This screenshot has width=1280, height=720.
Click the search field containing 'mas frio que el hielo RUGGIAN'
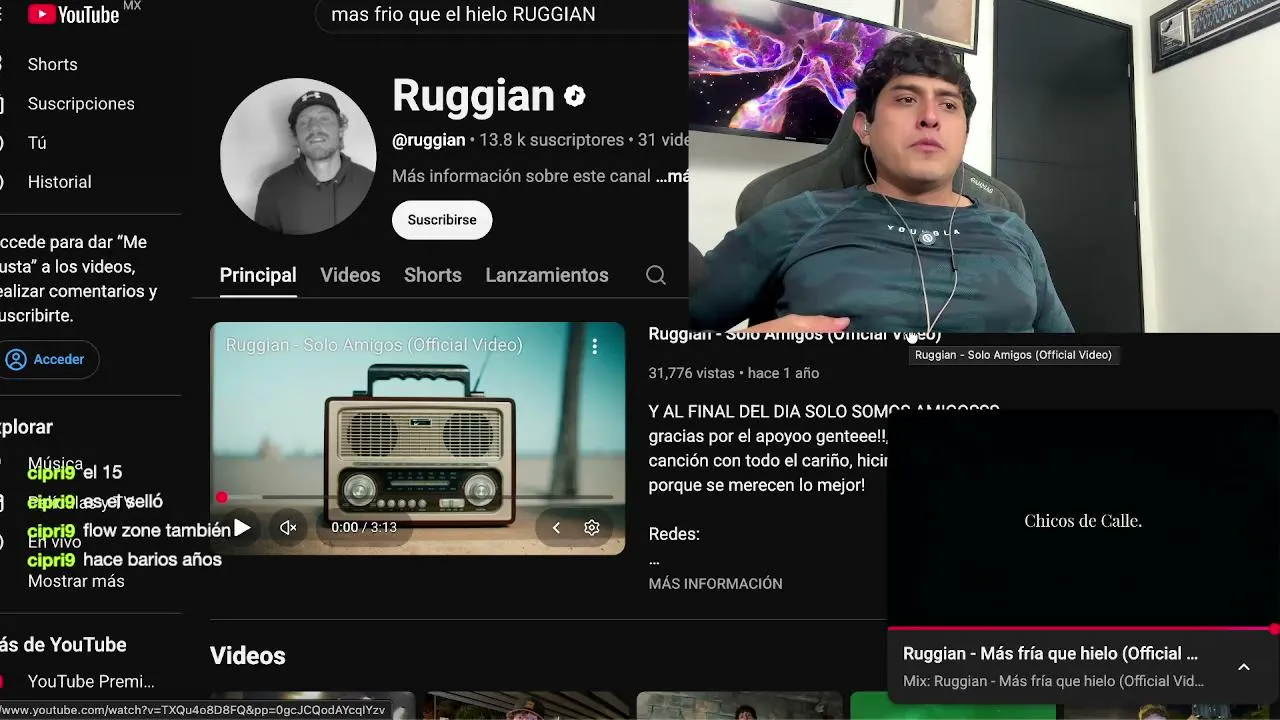click(x=503, y=15)
